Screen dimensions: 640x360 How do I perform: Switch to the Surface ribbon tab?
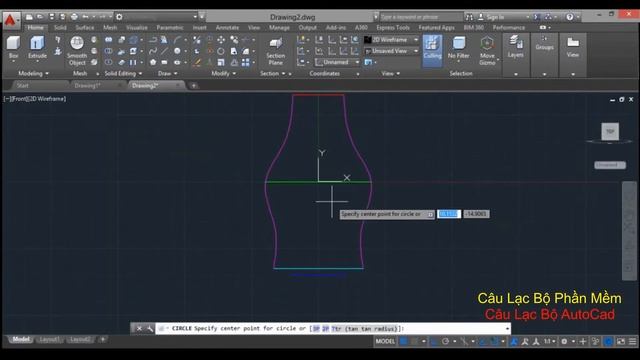(84, 27)
